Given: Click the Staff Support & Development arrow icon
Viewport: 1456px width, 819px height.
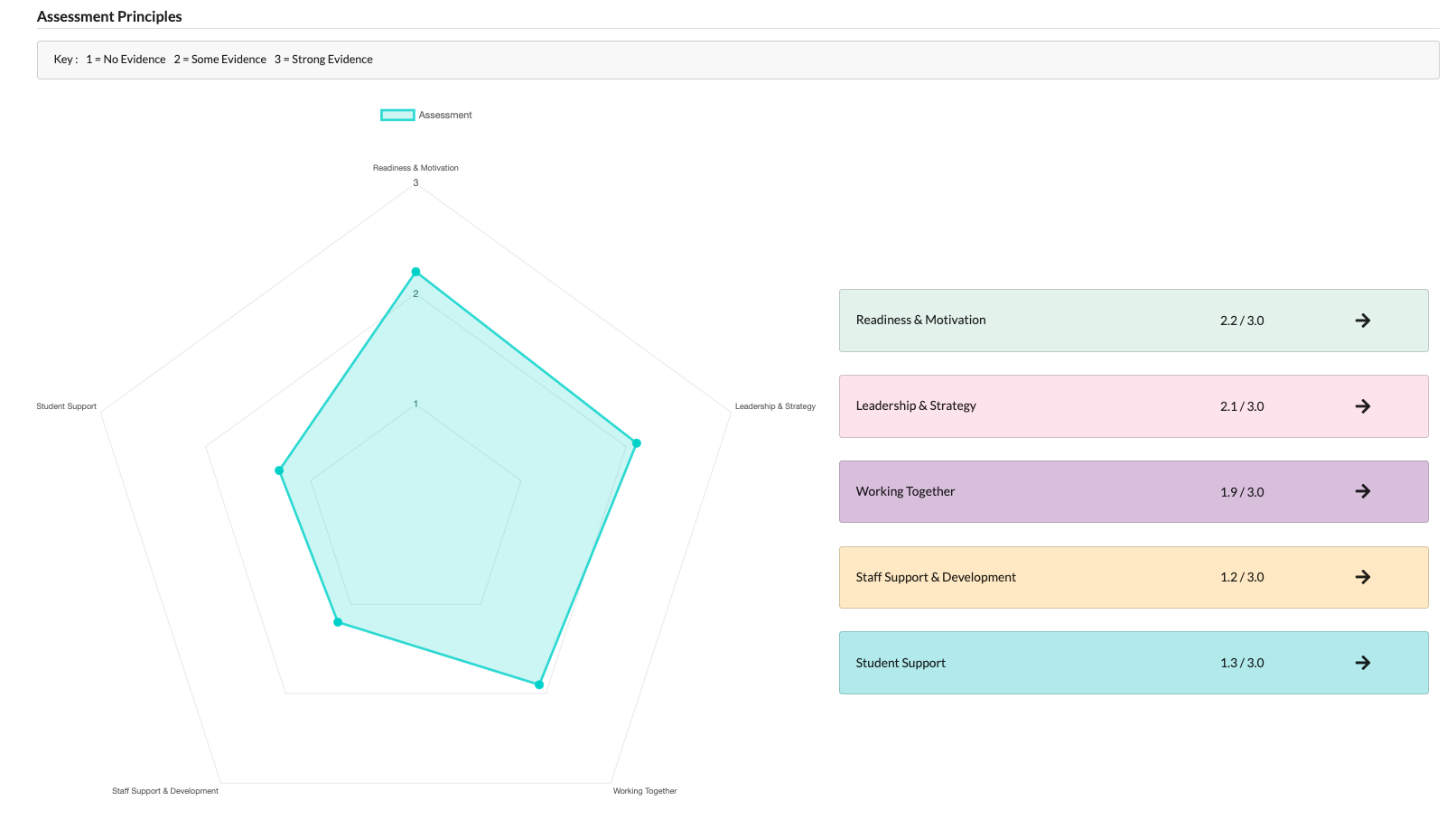Looking at the screenshot, I should 1362,577.
